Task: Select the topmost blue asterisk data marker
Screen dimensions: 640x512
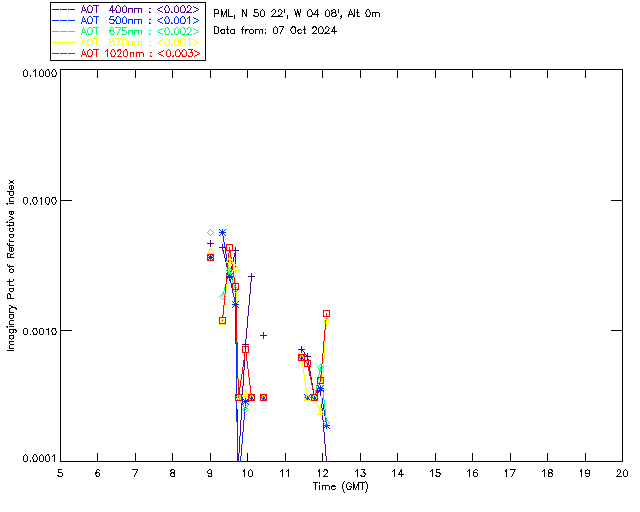Action: 222,233
